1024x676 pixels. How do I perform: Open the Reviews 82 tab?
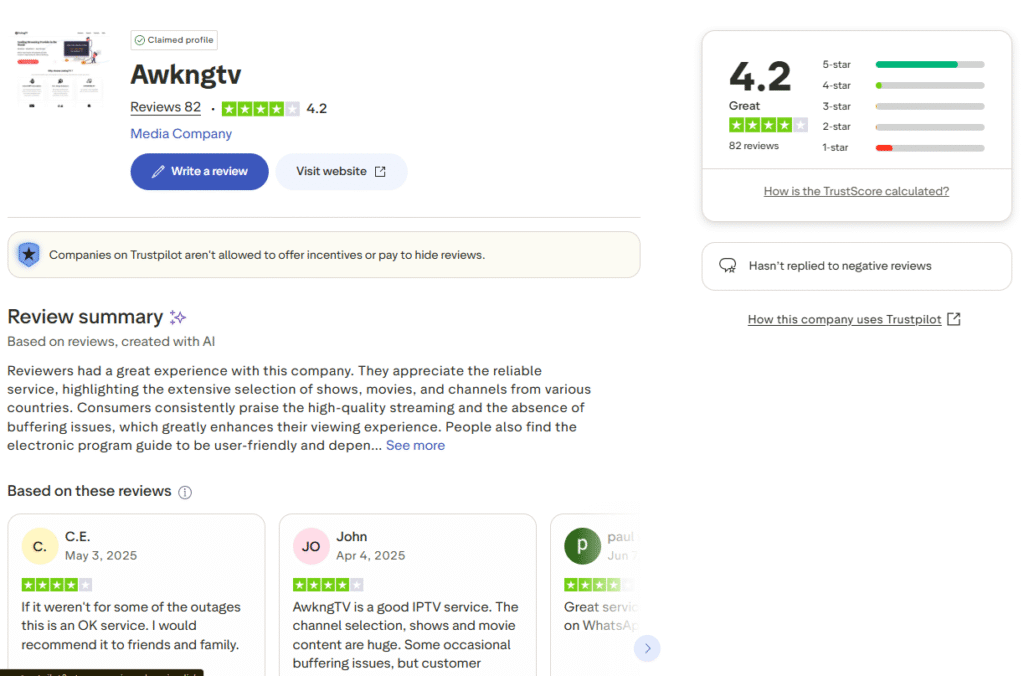coord(165,107)
